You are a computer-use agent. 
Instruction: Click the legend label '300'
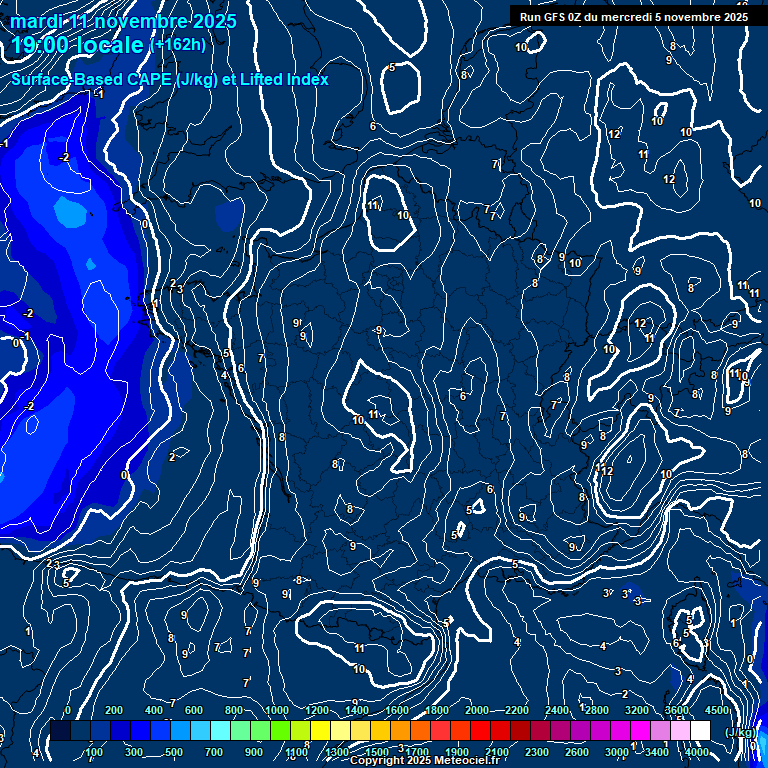(x=134, y=752)
